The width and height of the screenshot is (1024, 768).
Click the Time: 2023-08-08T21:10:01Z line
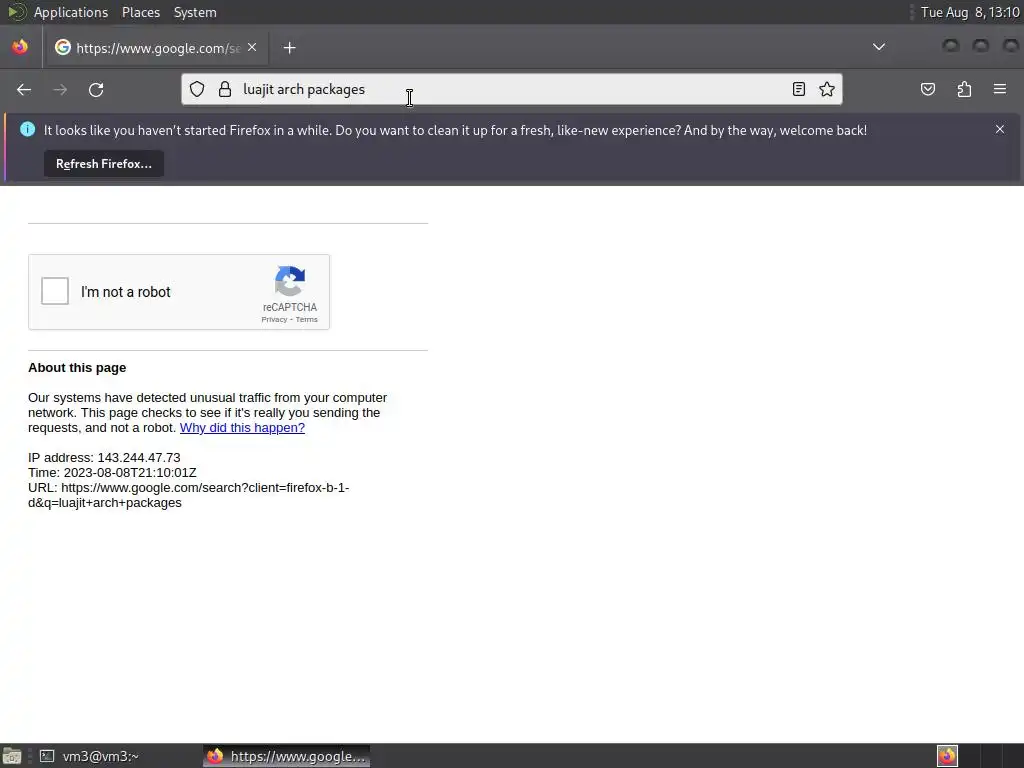point(112,473)
